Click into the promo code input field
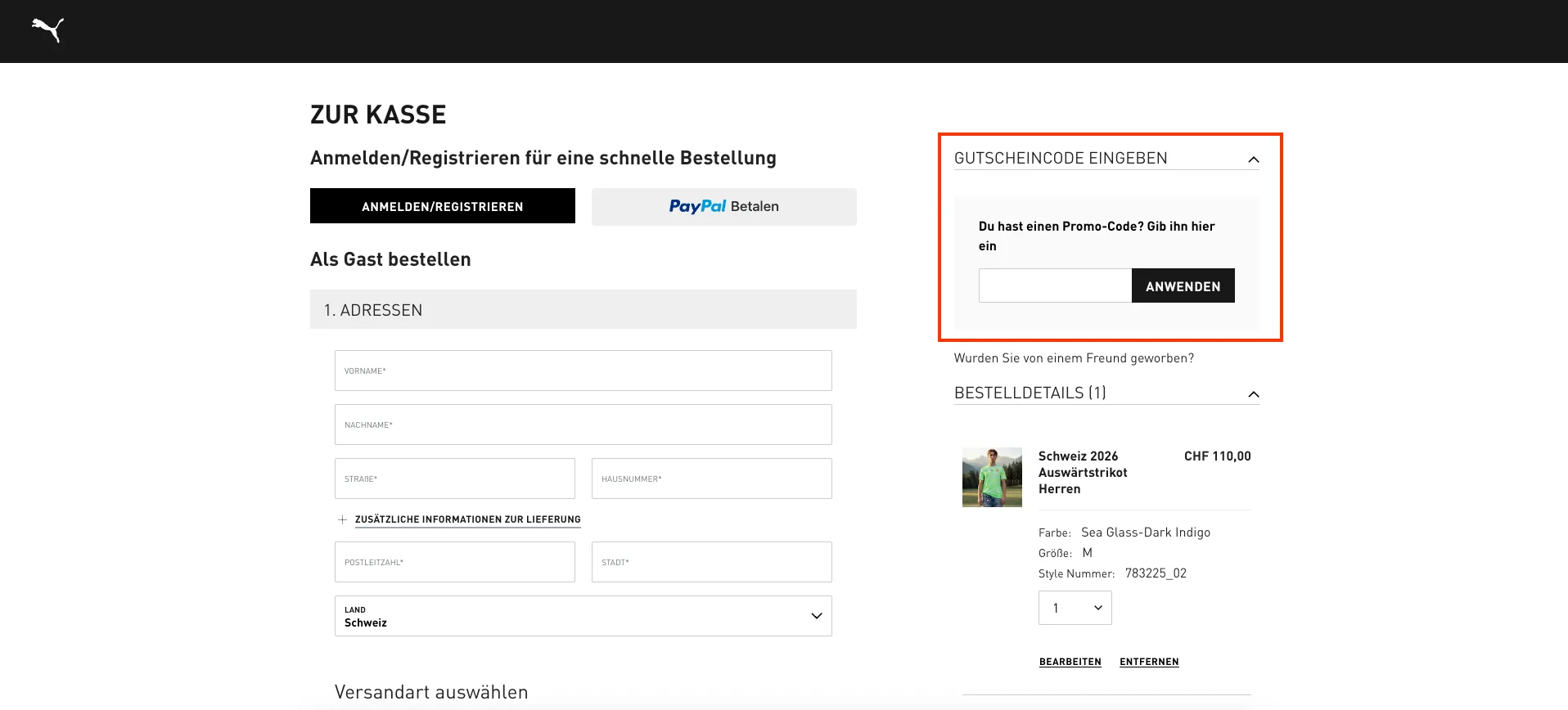The height and width of the screenshot is (710, 1568). click(1055, 285)
